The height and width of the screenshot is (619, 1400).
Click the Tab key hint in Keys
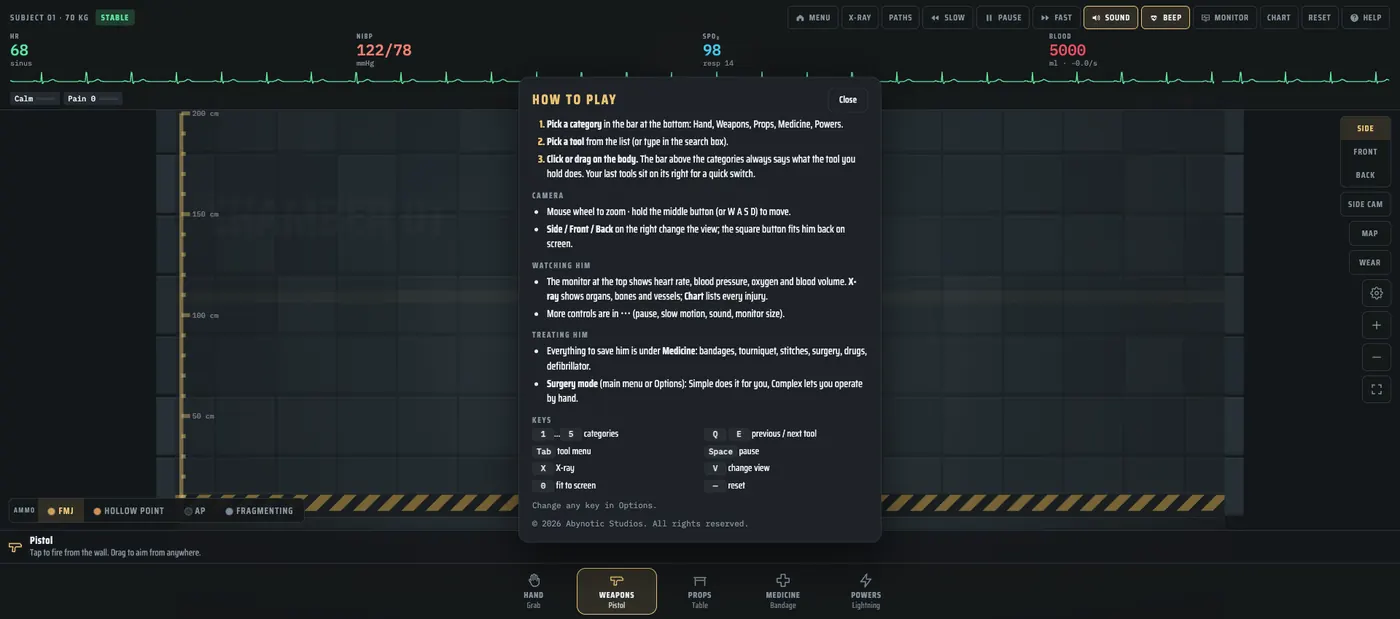coord(543,451)
